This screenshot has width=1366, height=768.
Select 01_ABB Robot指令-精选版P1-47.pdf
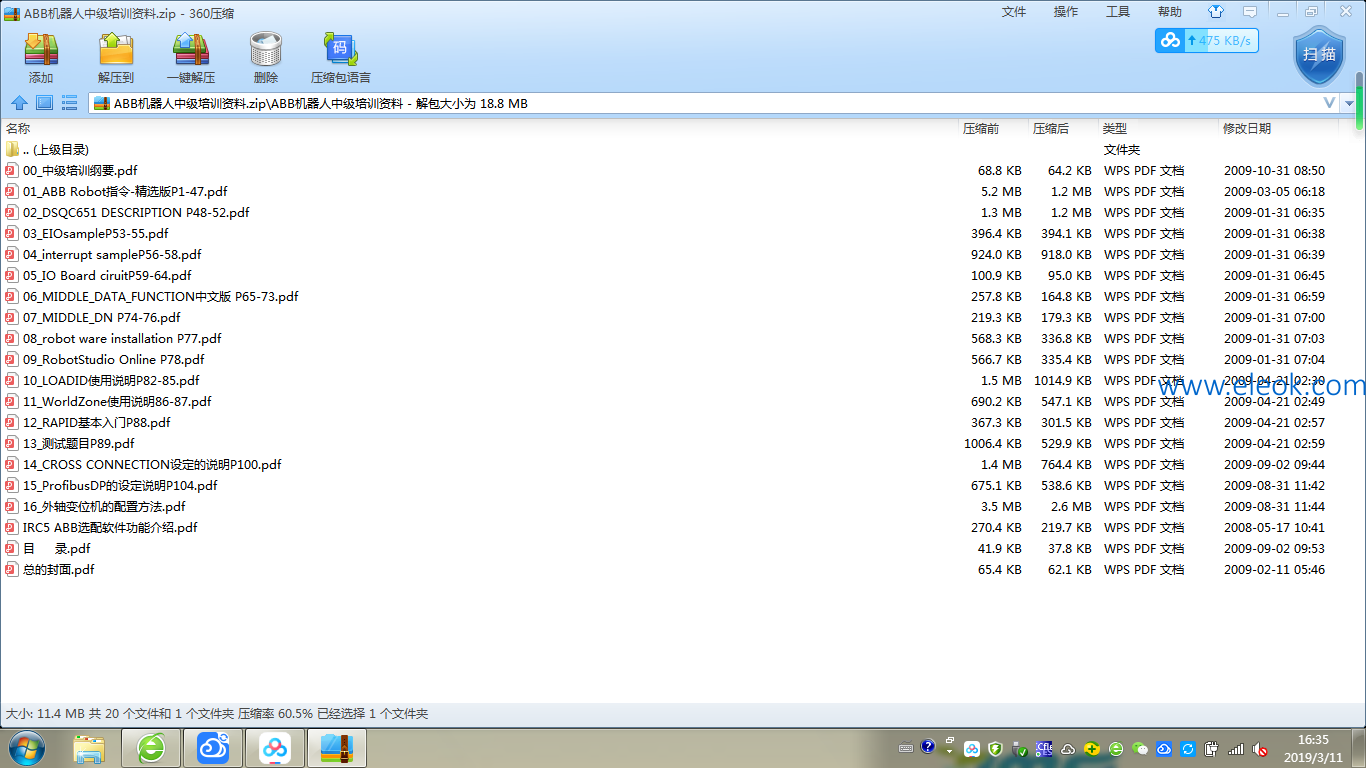coord(125,191)
